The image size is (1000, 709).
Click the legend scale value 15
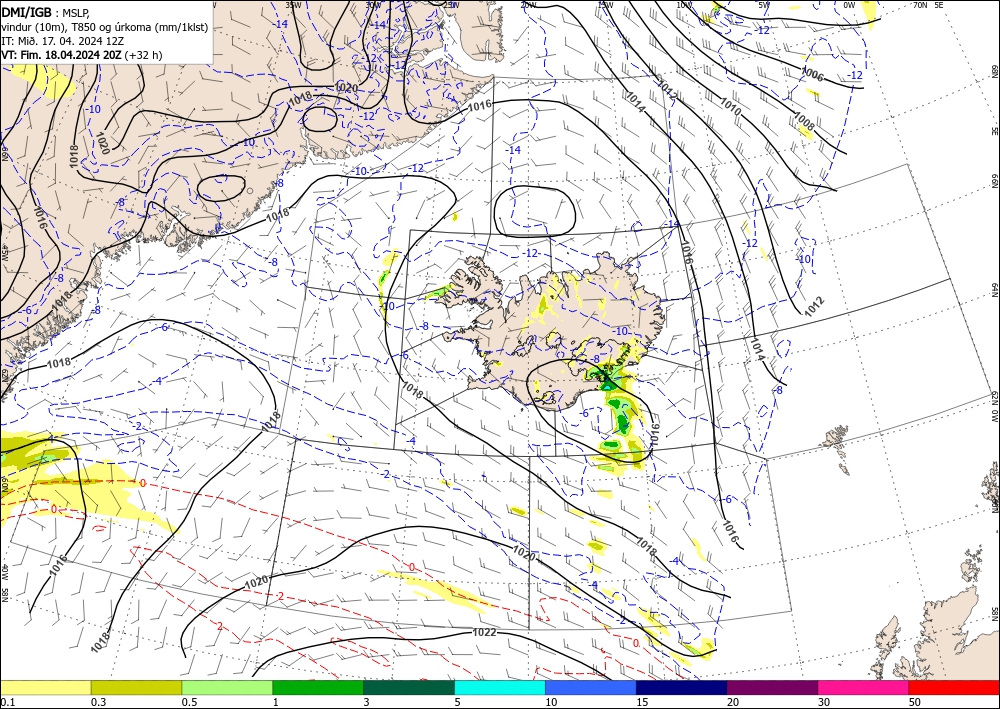coord(642,702)
